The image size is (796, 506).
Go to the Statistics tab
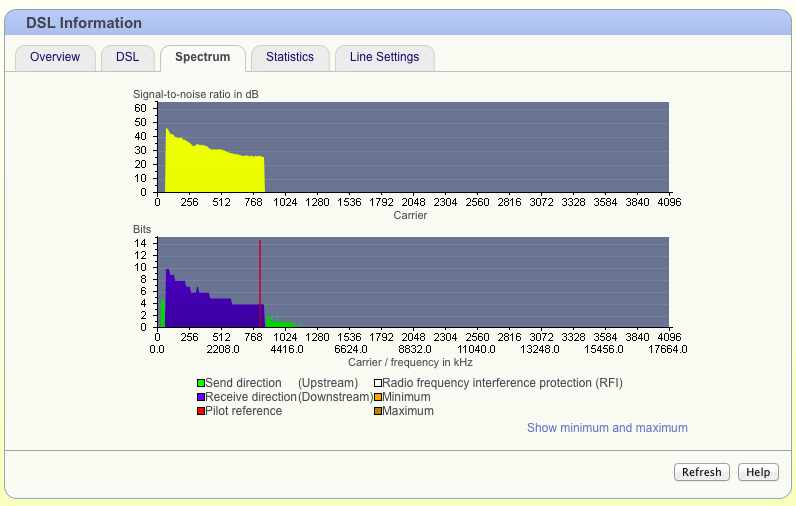(289, 58)
